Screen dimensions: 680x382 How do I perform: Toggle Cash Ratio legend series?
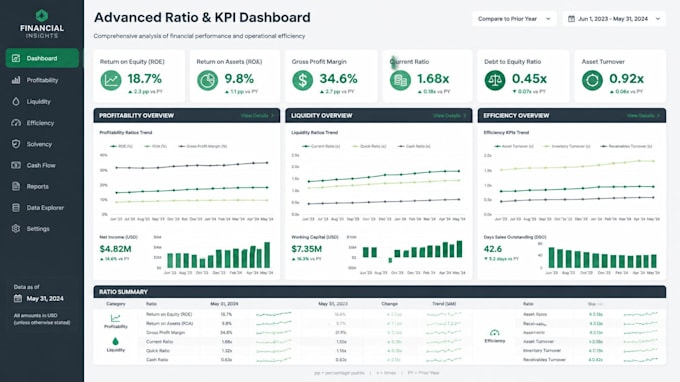tap(414, 147)
